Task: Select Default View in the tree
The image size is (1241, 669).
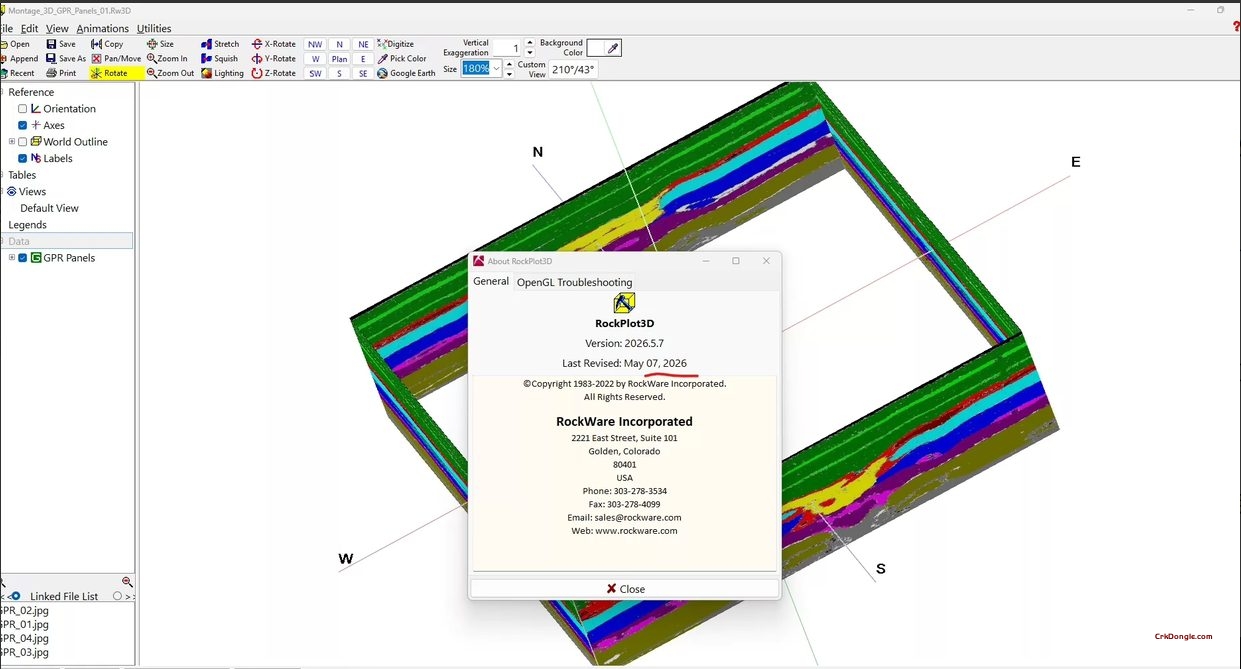Action: (49, 208)
